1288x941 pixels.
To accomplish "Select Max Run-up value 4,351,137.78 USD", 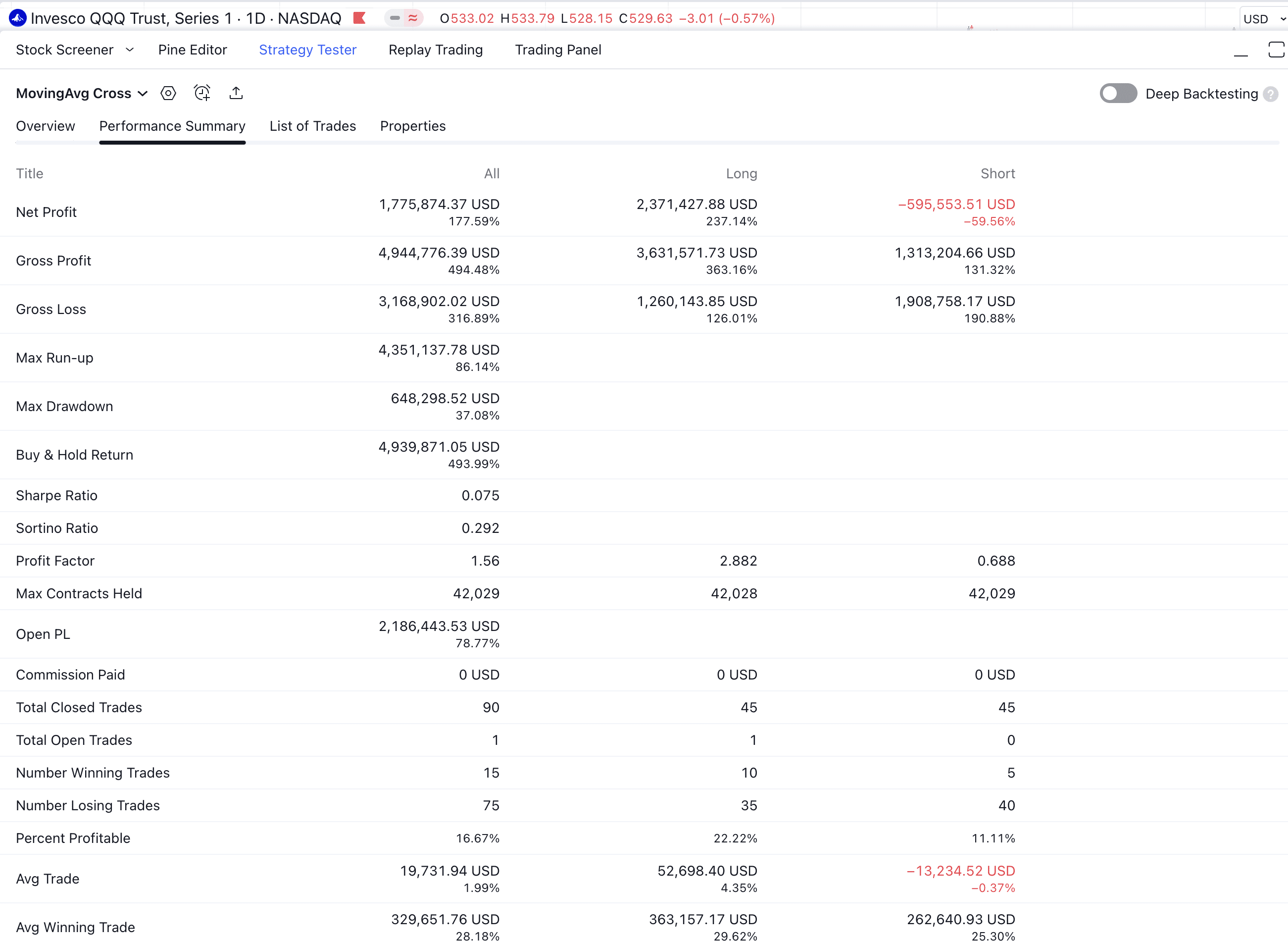I will pos(439,350).
